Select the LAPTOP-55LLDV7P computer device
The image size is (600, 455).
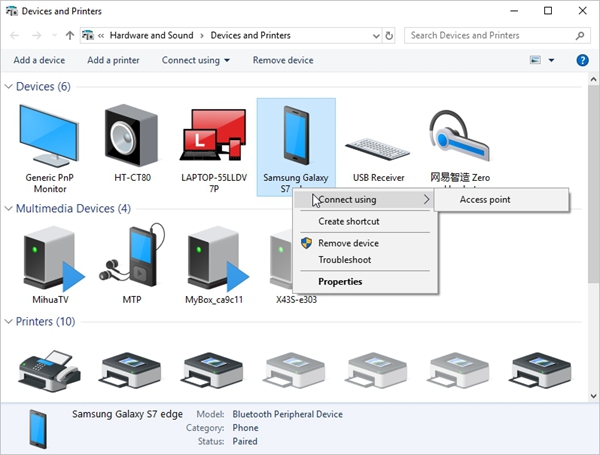click(x=213, y=135)
